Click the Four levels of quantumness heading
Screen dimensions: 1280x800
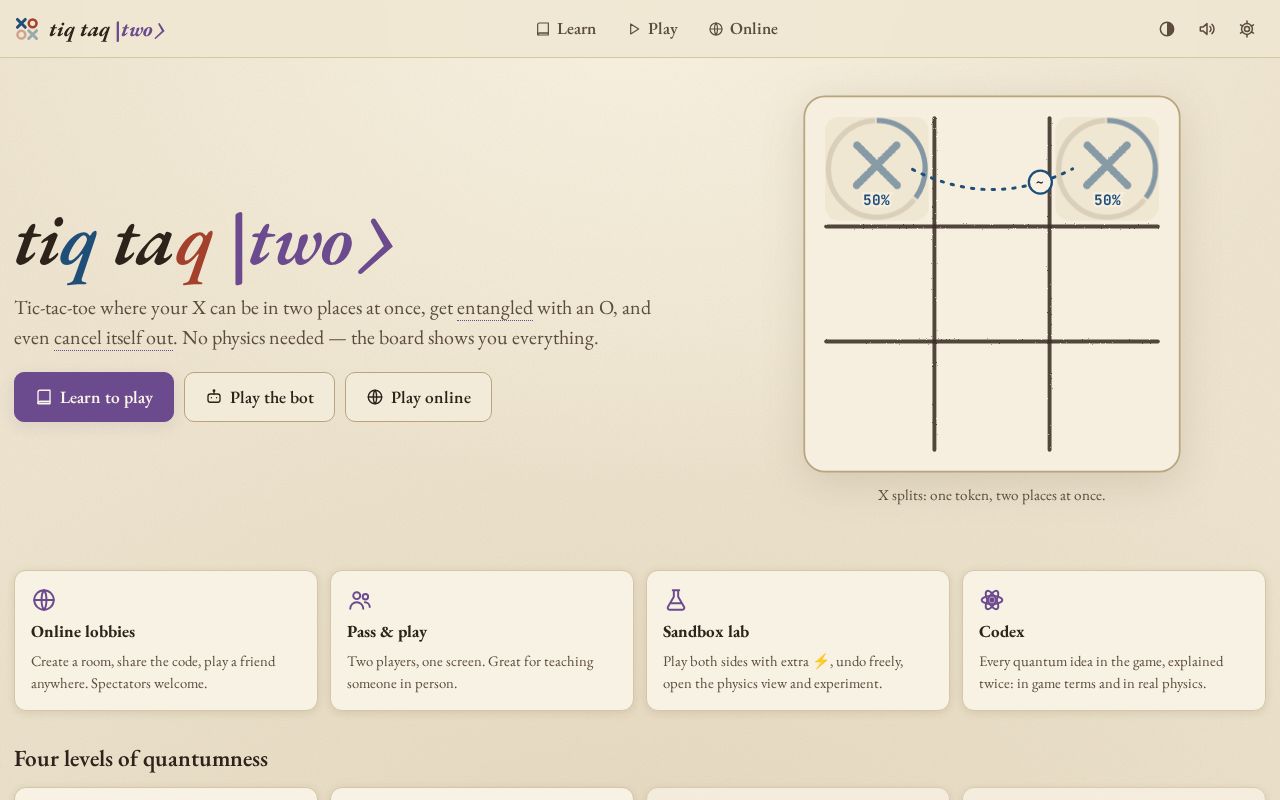141,759
